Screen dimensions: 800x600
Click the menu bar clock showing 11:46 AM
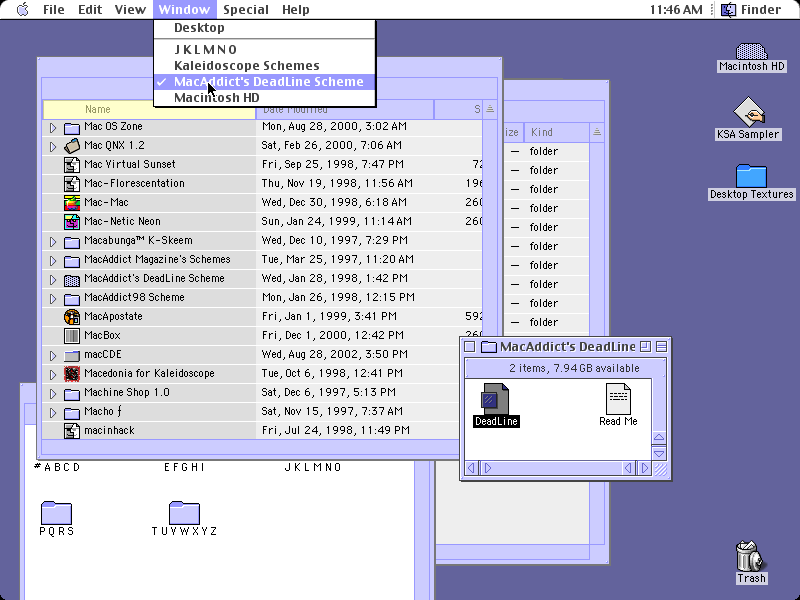click(x=676, y=9)
